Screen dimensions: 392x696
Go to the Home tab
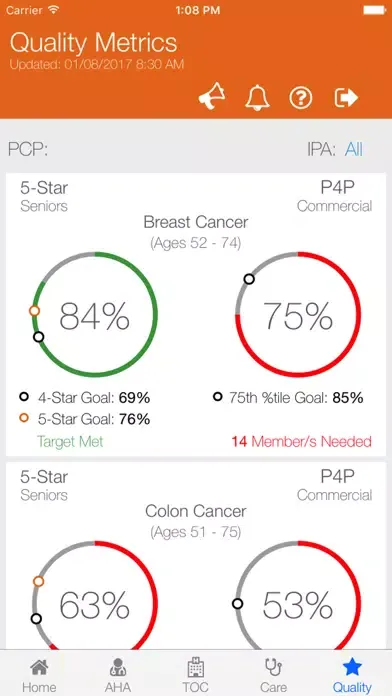39,675
